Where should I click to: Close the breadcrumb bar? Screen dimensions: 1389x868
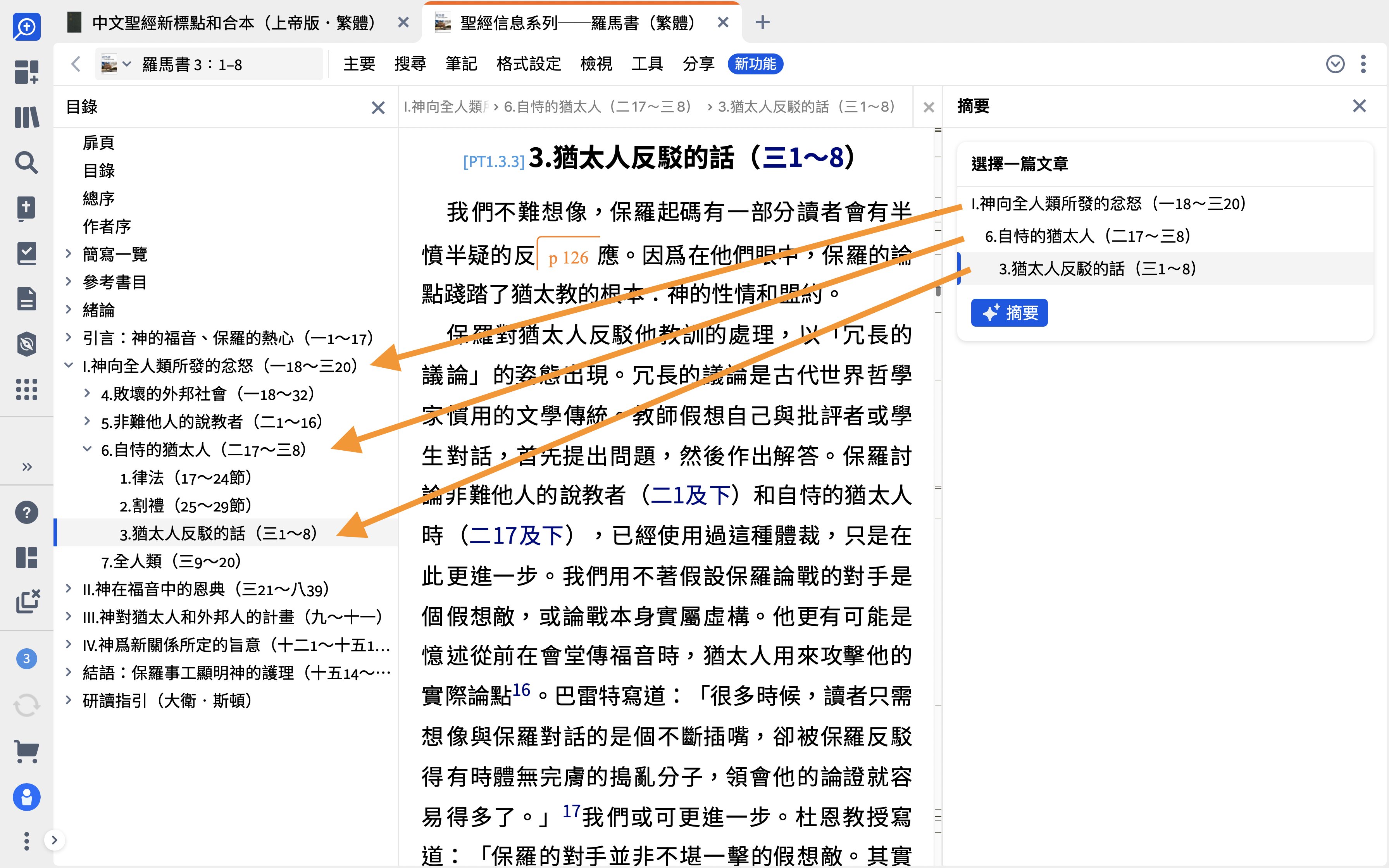929,107
